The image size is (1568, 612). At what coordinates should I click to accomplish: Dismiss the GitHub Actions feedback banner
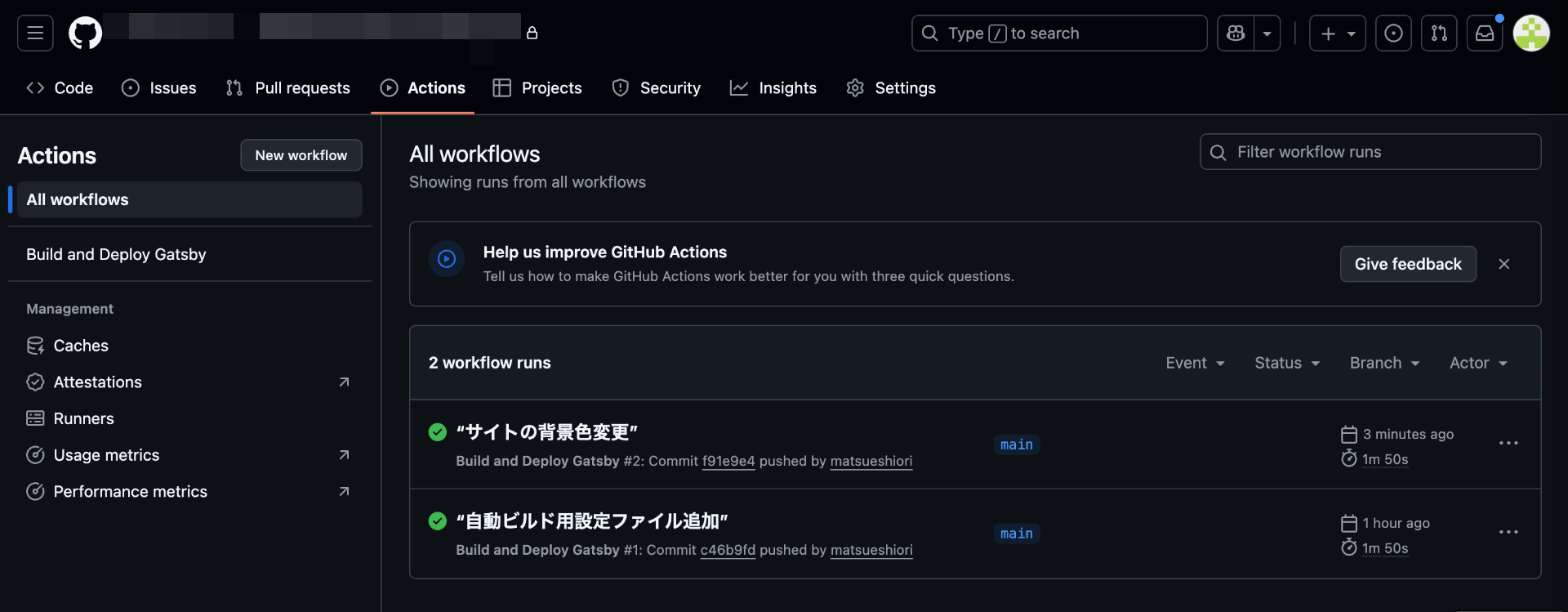(x=1504, y=264)
